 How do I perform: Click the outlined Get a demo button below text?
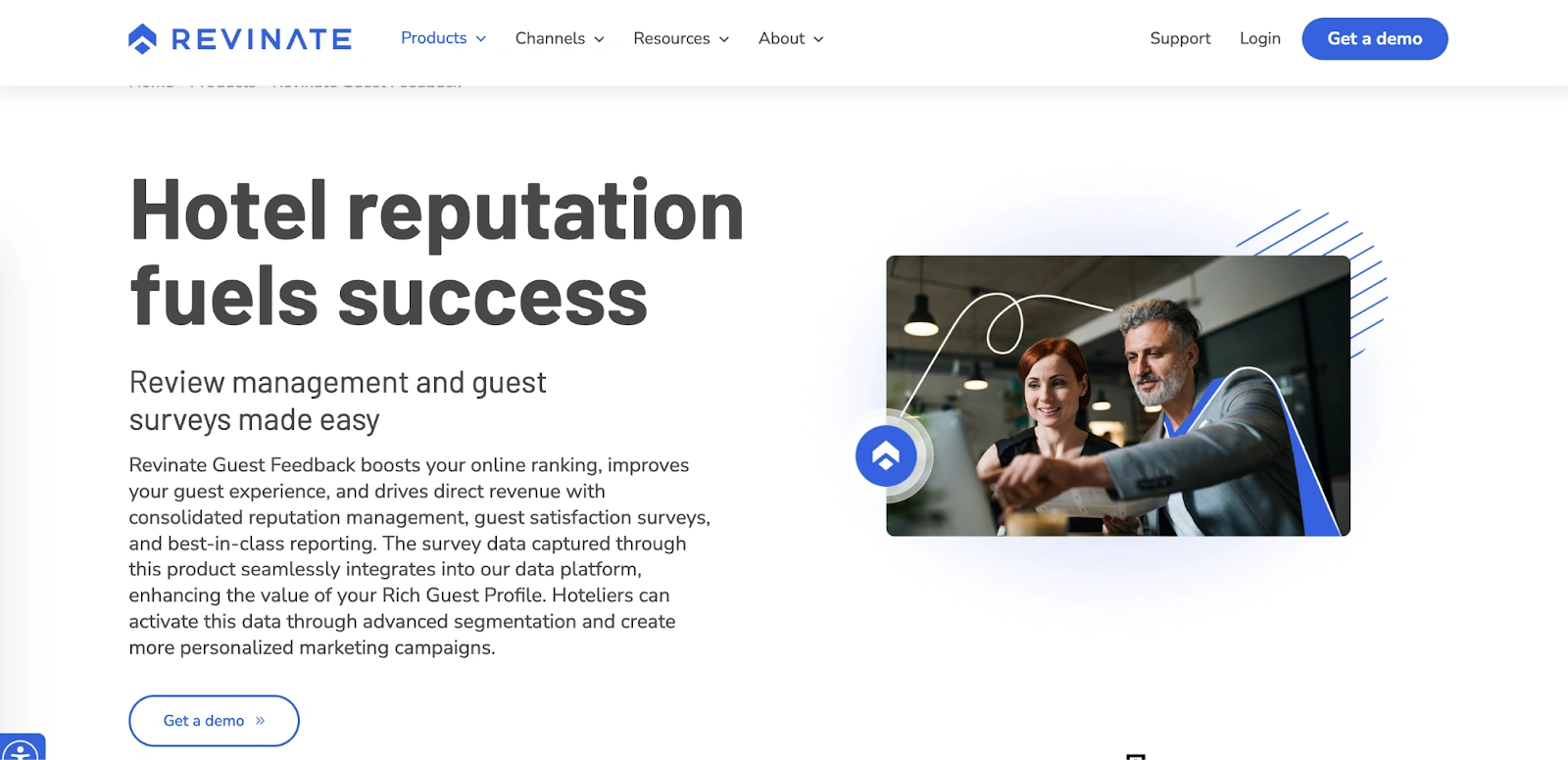(214, 721)
